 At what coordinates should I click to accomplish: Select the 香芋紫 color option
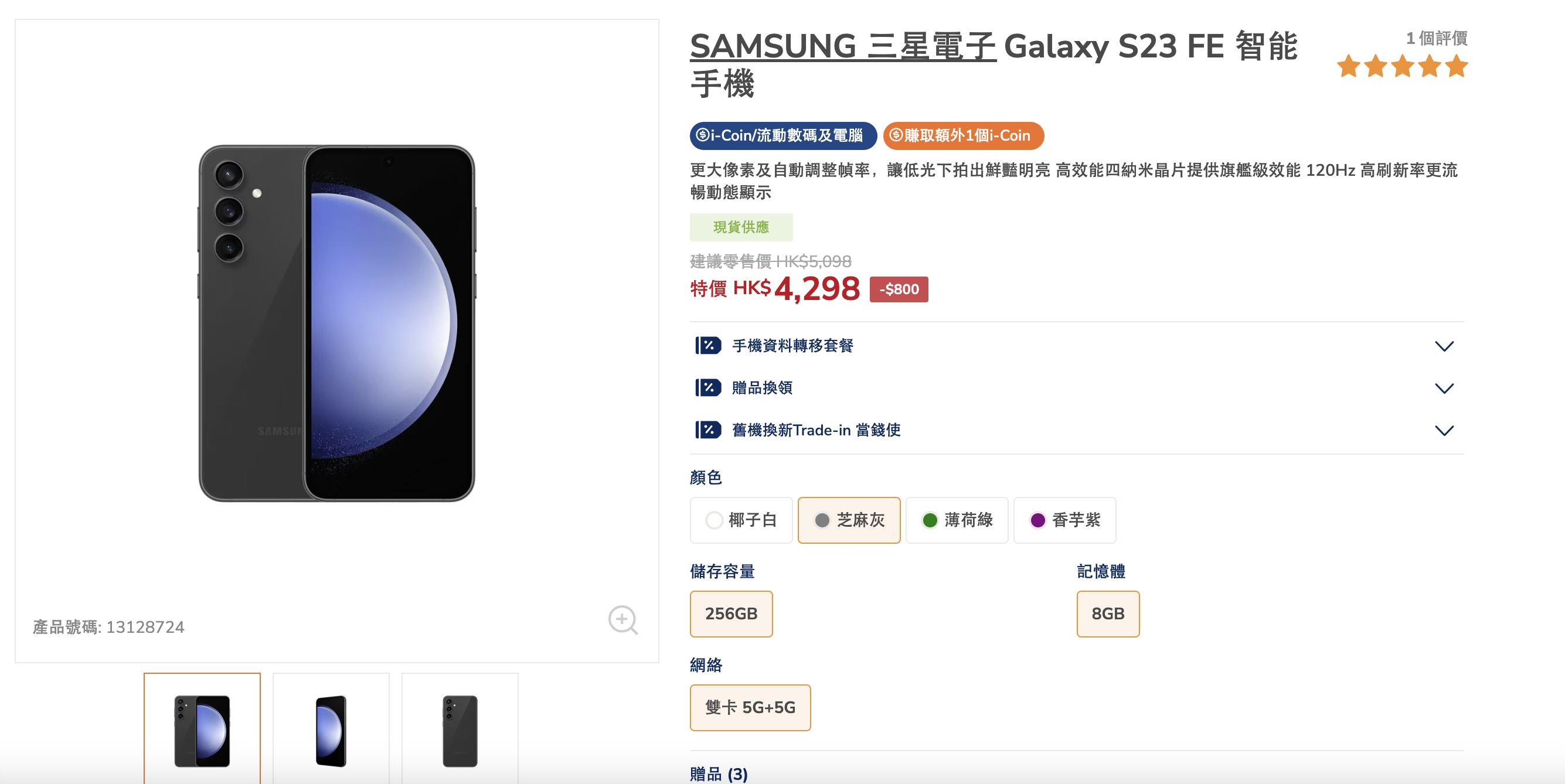click(1064, 520)
